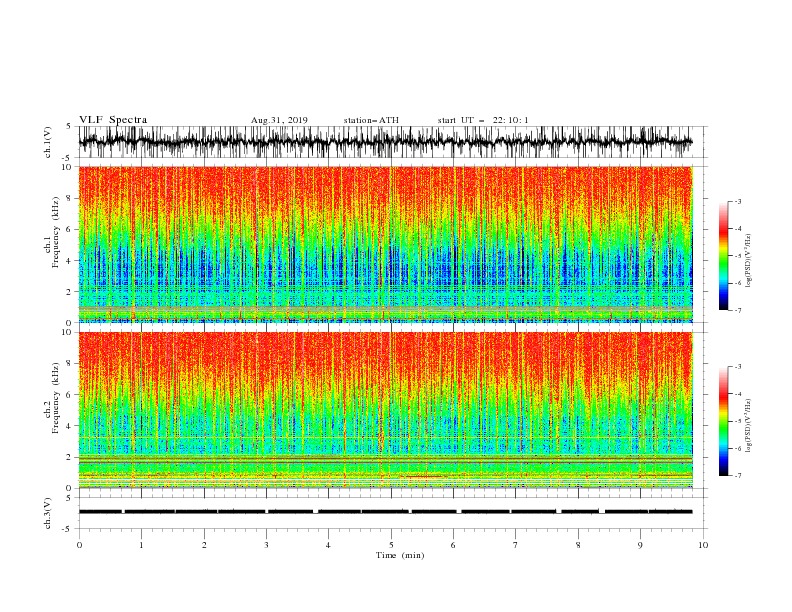The width and height of the screenshot is (792, 612).
Task: Click the VLF Spectra title text
Action: point(113,120)
